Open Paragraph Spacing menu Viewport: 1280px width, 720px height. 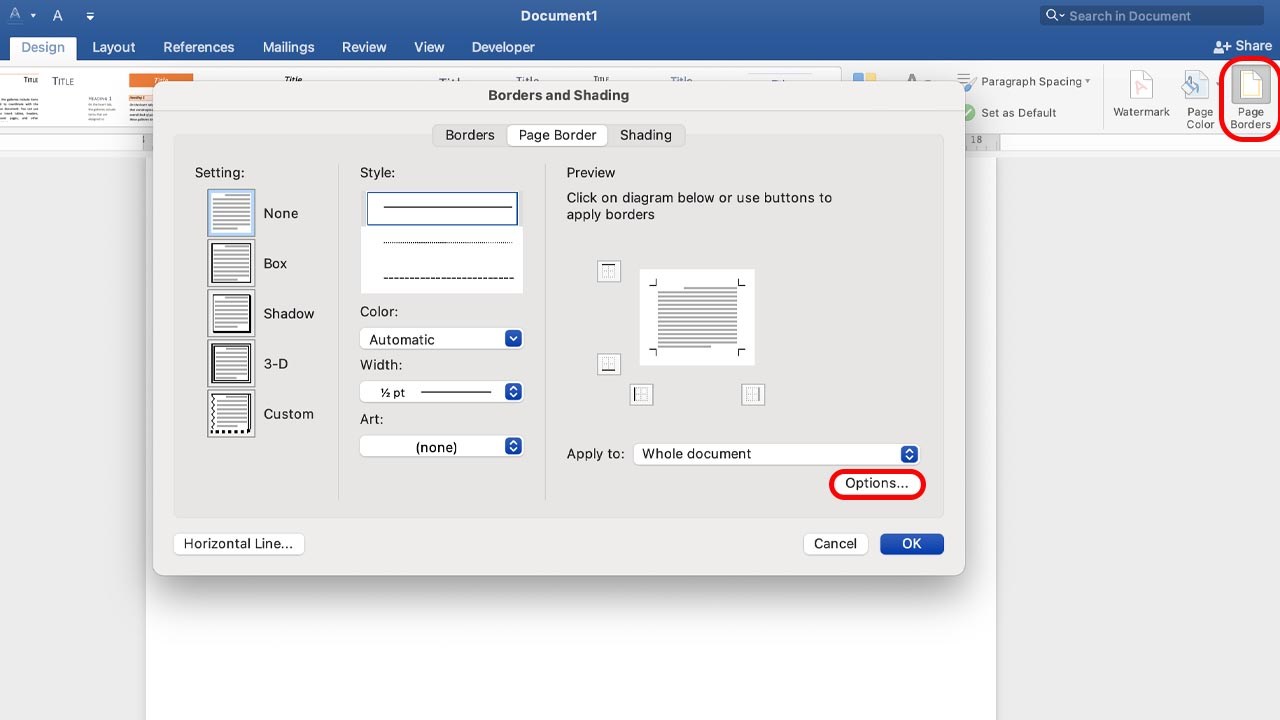pos(1036,82)
